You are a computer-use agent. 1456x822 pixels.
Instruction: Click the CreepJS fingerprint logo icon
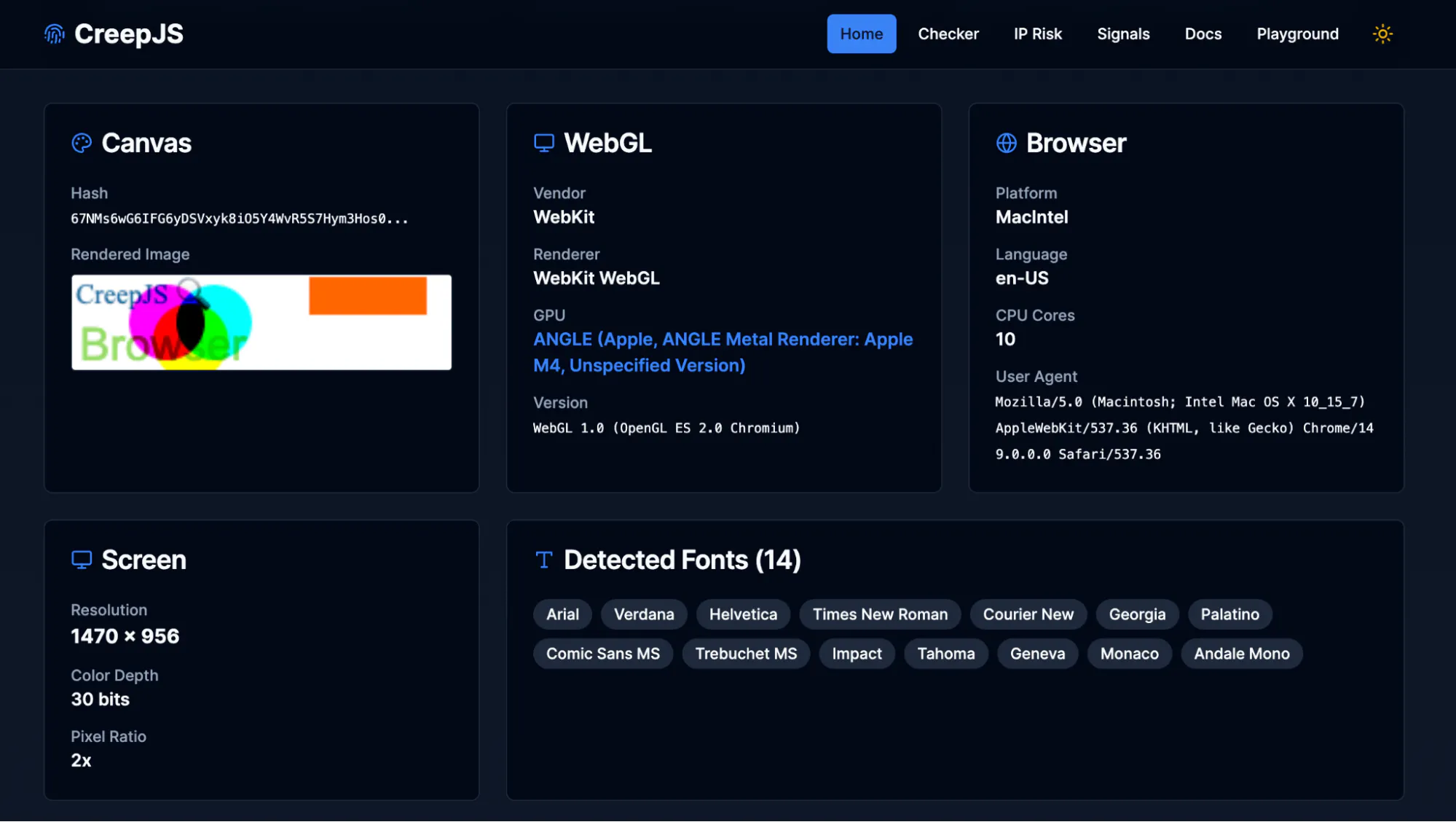[55, 34]
